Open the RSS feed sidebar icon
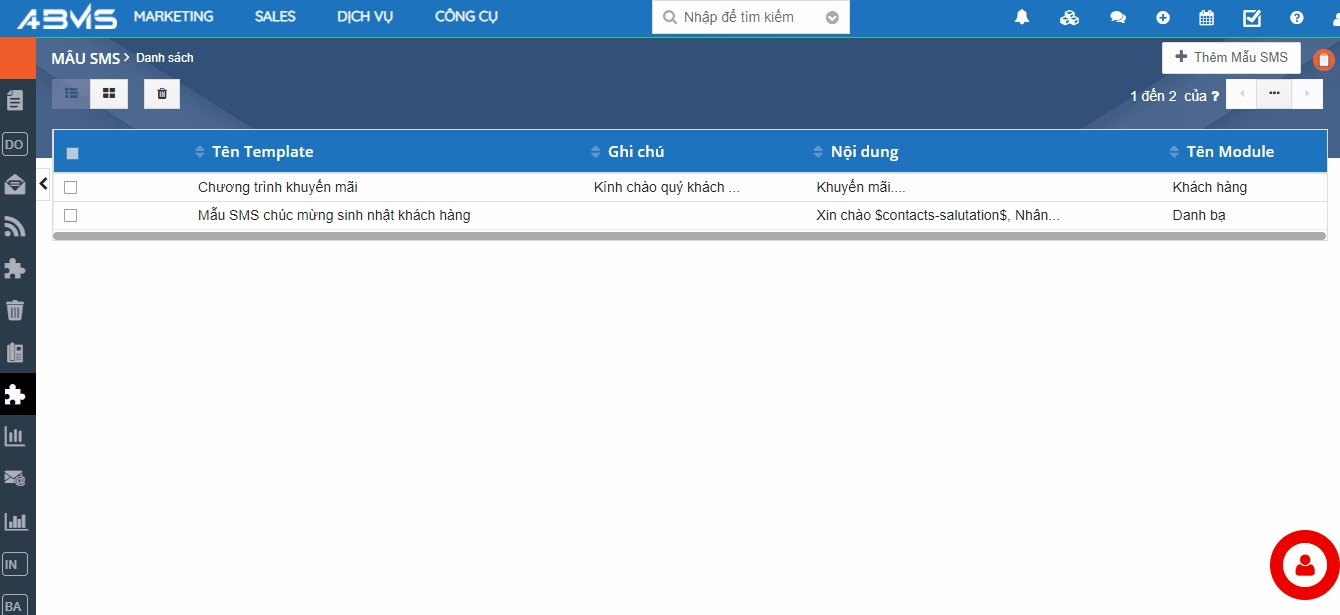 tap(15, 227)
